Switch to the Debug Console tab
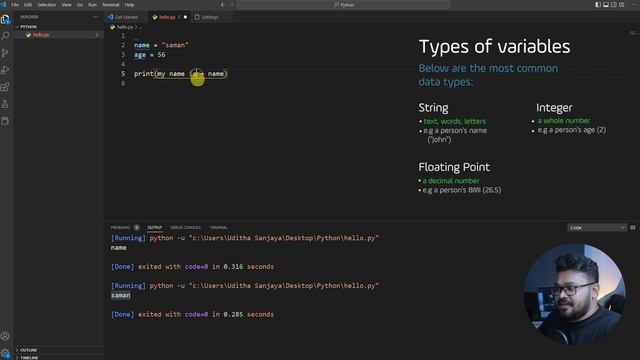640x360 pixels. (185, 227)
